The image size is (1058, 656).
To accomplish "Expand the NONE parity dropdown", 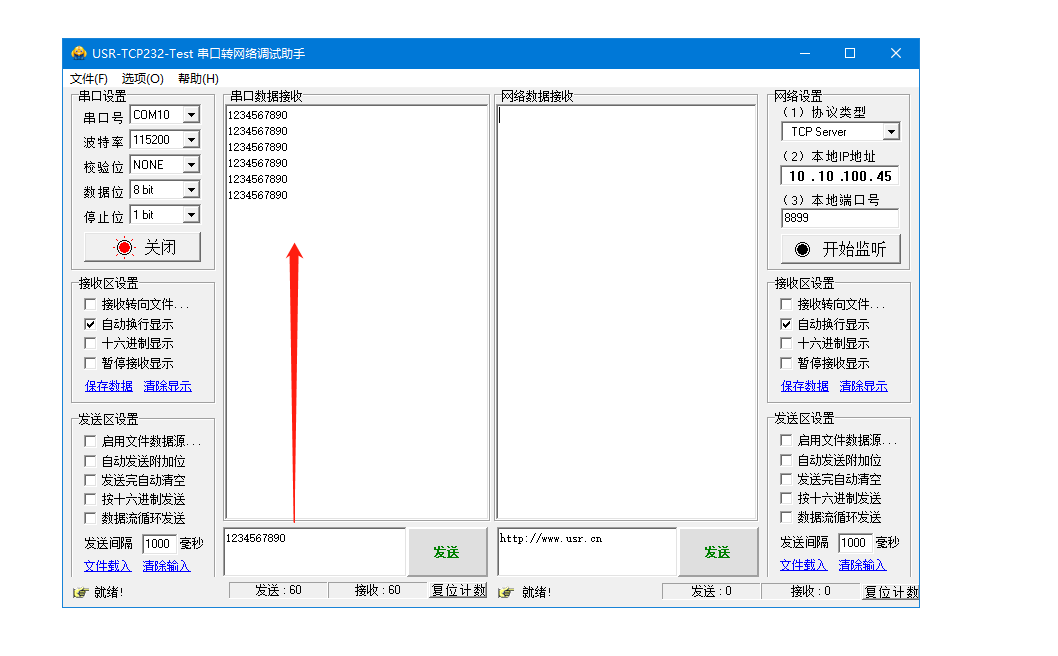I will coord(192,165).
